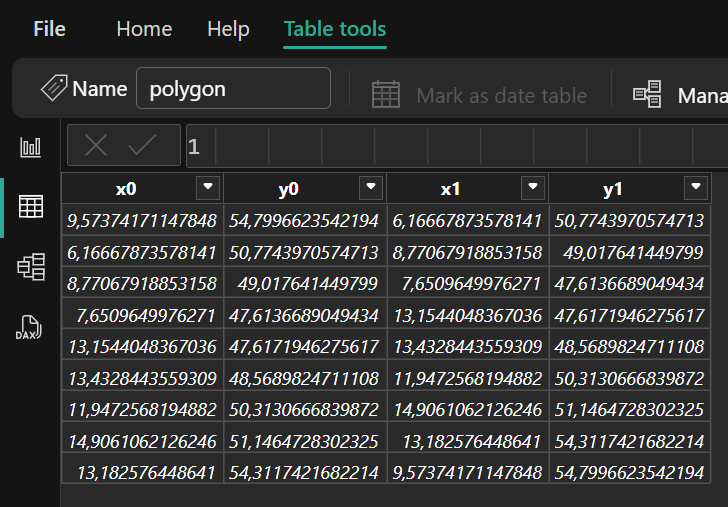The image size is (728, 507).
Task: Commit formula with checkmark icon
Action: coord(142,145)
